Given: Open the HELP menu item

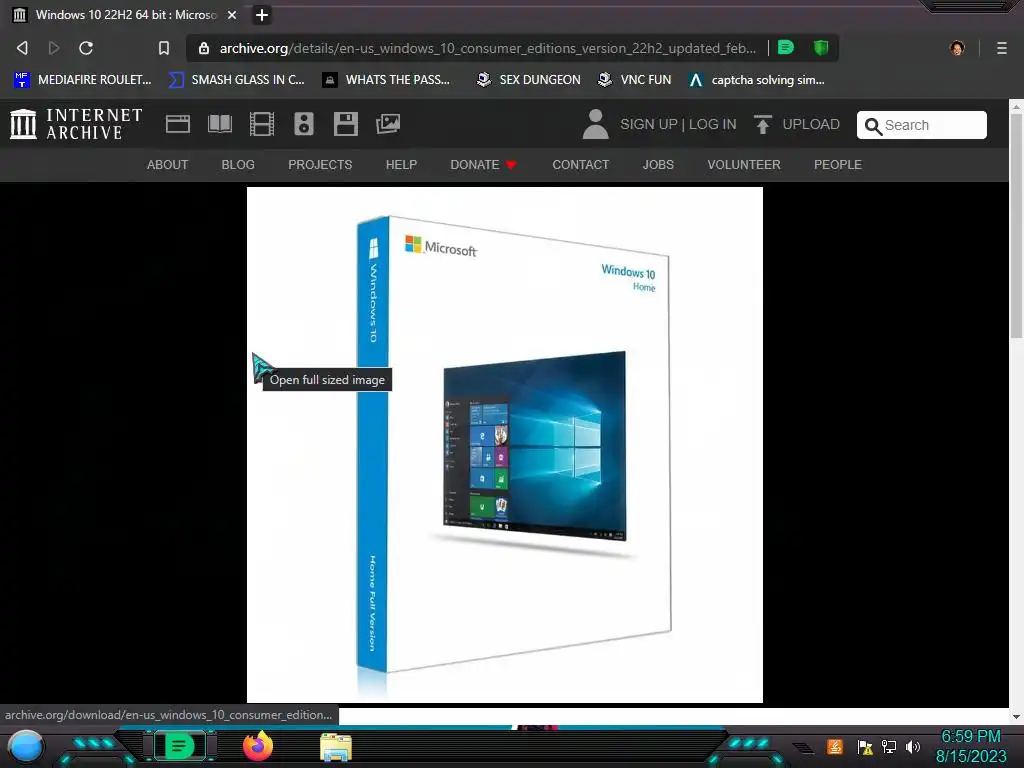Looking at the screenshot, I should [401, 165].
